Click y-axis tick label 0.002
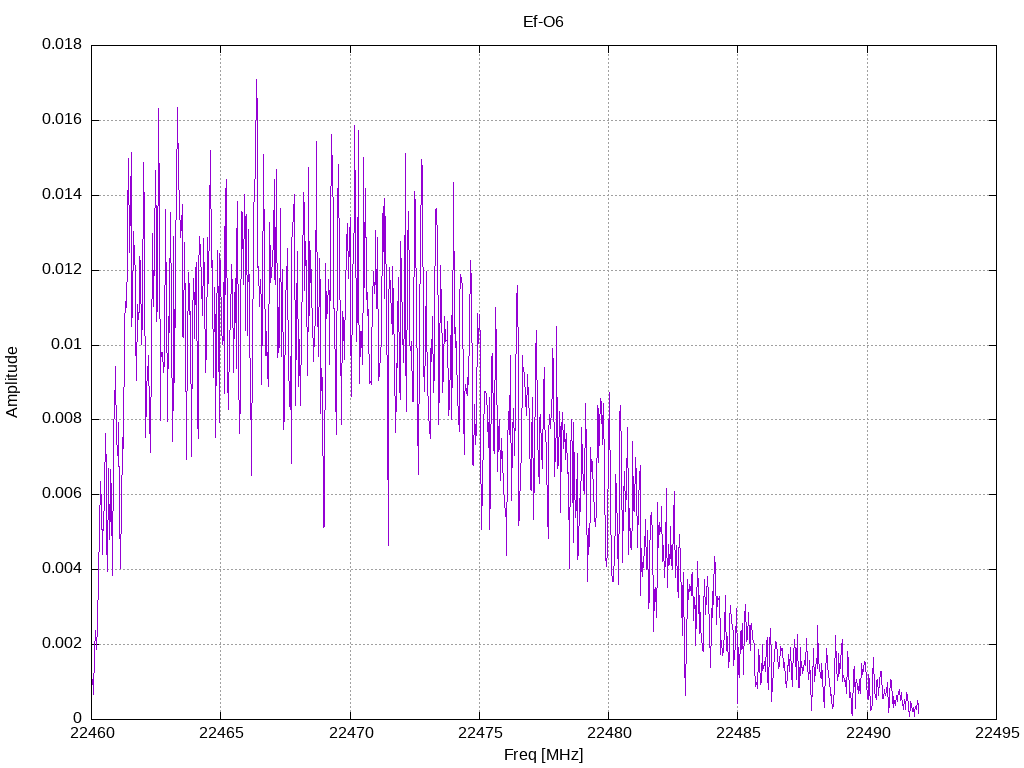This screenshot has width=1024, height=768. (x=62, y=643)
